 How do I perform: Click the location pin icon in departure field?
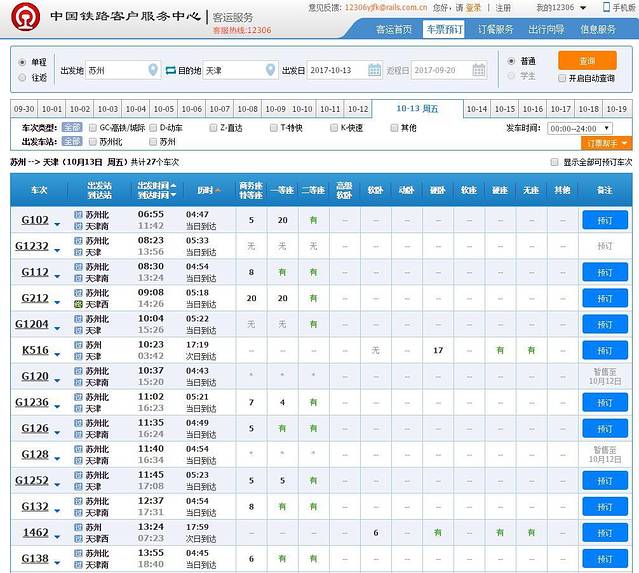pyautogui.click(x=152, y=70)
